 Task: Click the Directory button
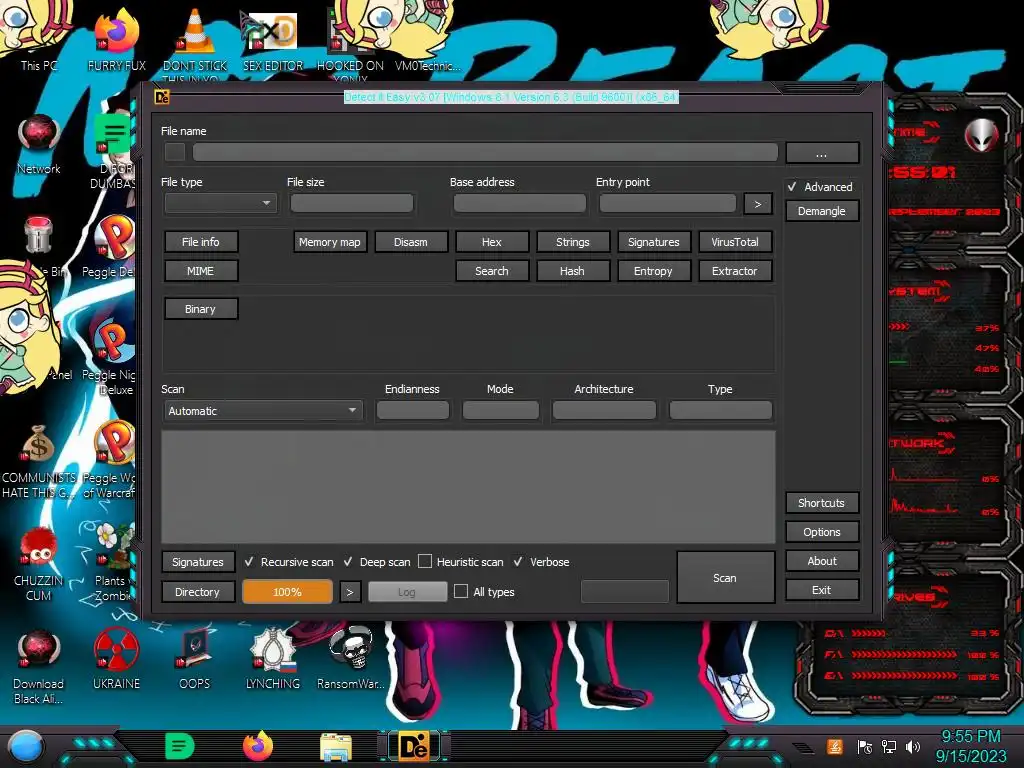point(198,592)
